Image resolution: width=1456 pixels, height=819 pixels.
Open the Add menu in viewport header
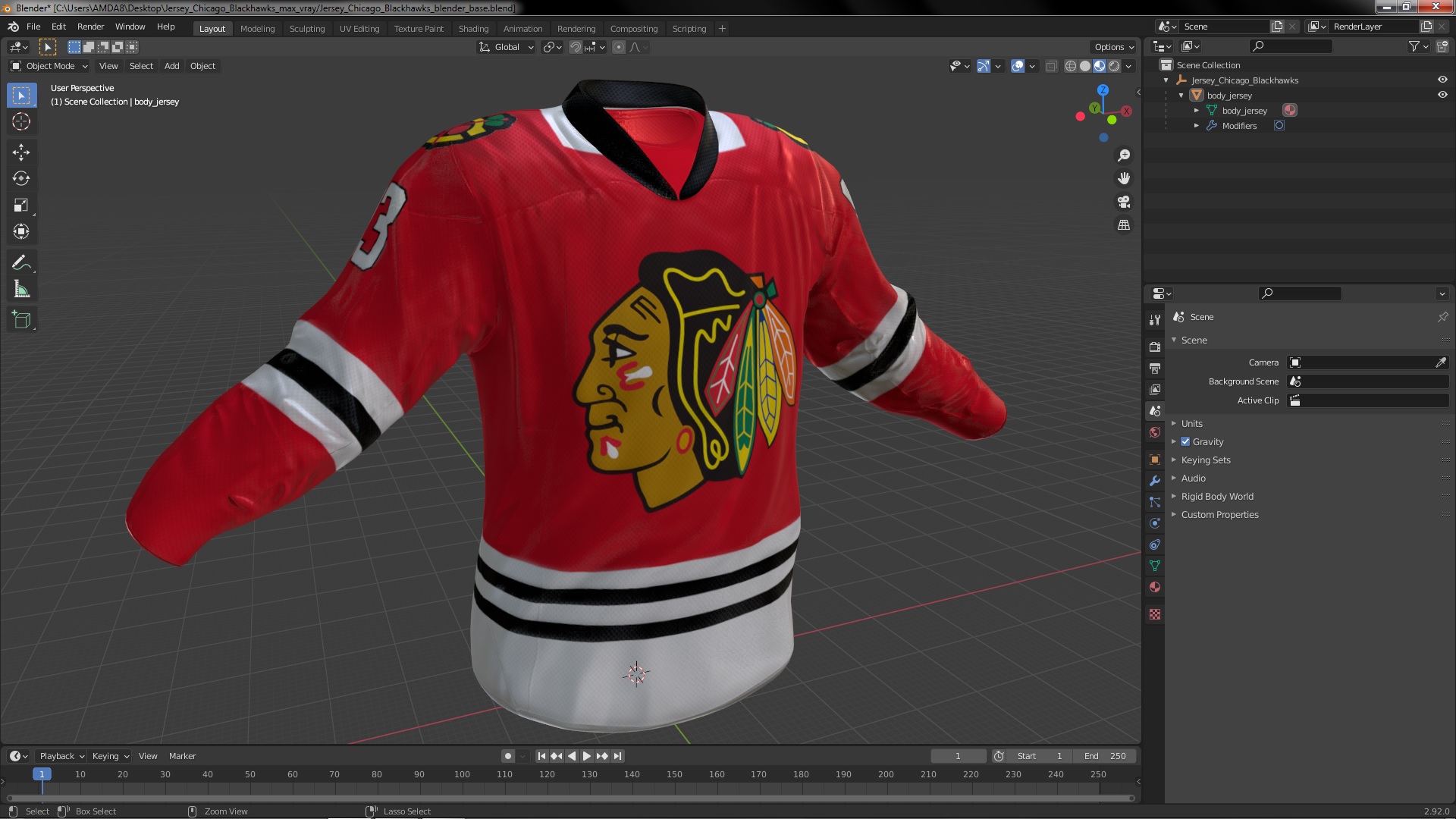(172, 66)
